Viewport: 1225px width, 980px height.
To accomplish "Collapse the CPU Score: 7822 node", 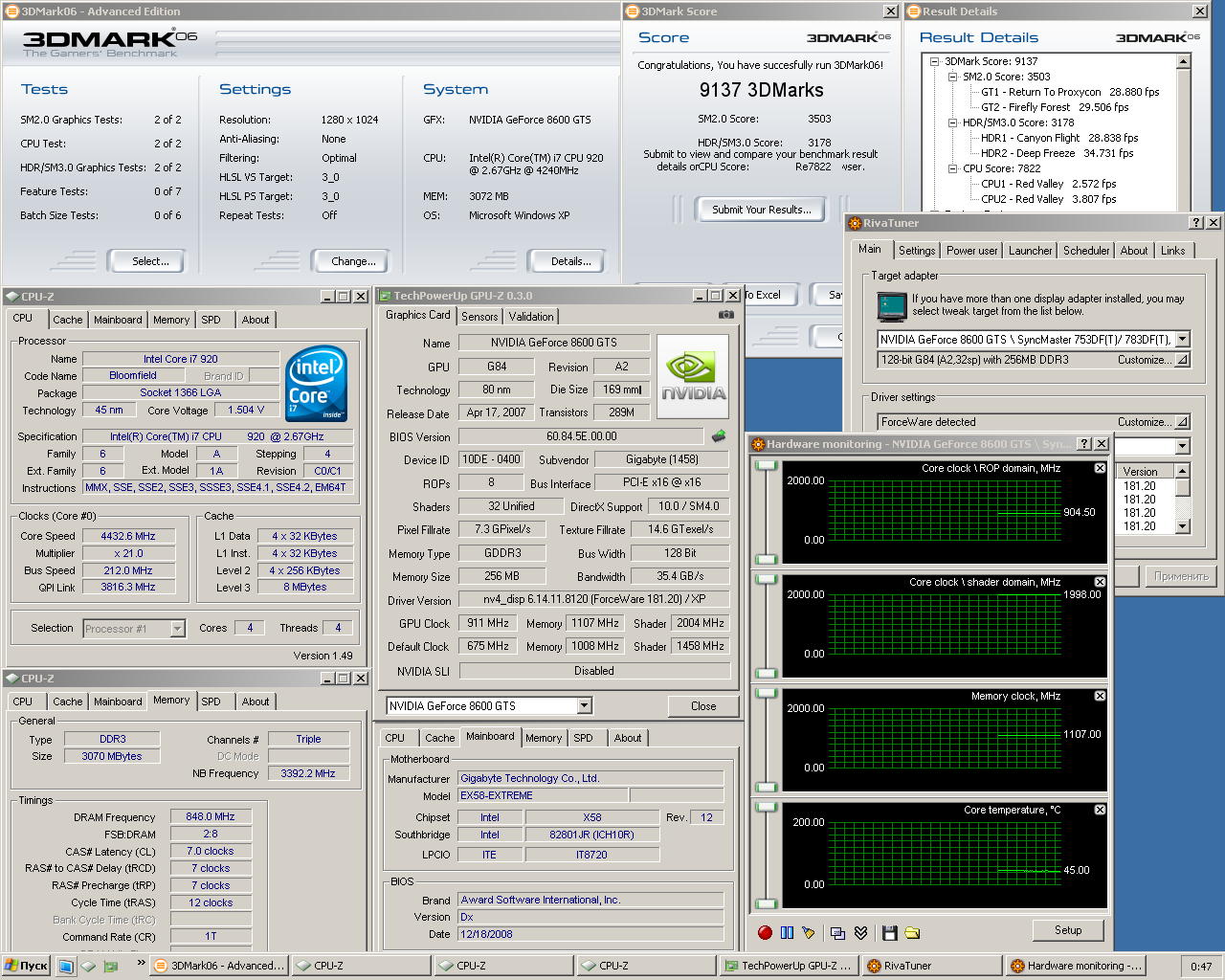I will pos(952,168).
